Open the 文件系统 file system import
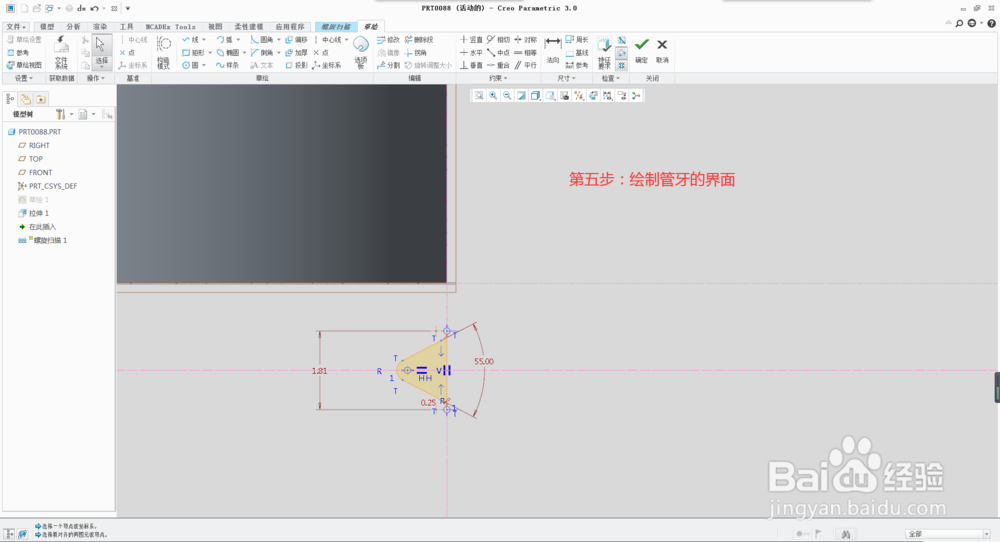1000x542 pixels. pyautogui.click(x=61, y=52)
